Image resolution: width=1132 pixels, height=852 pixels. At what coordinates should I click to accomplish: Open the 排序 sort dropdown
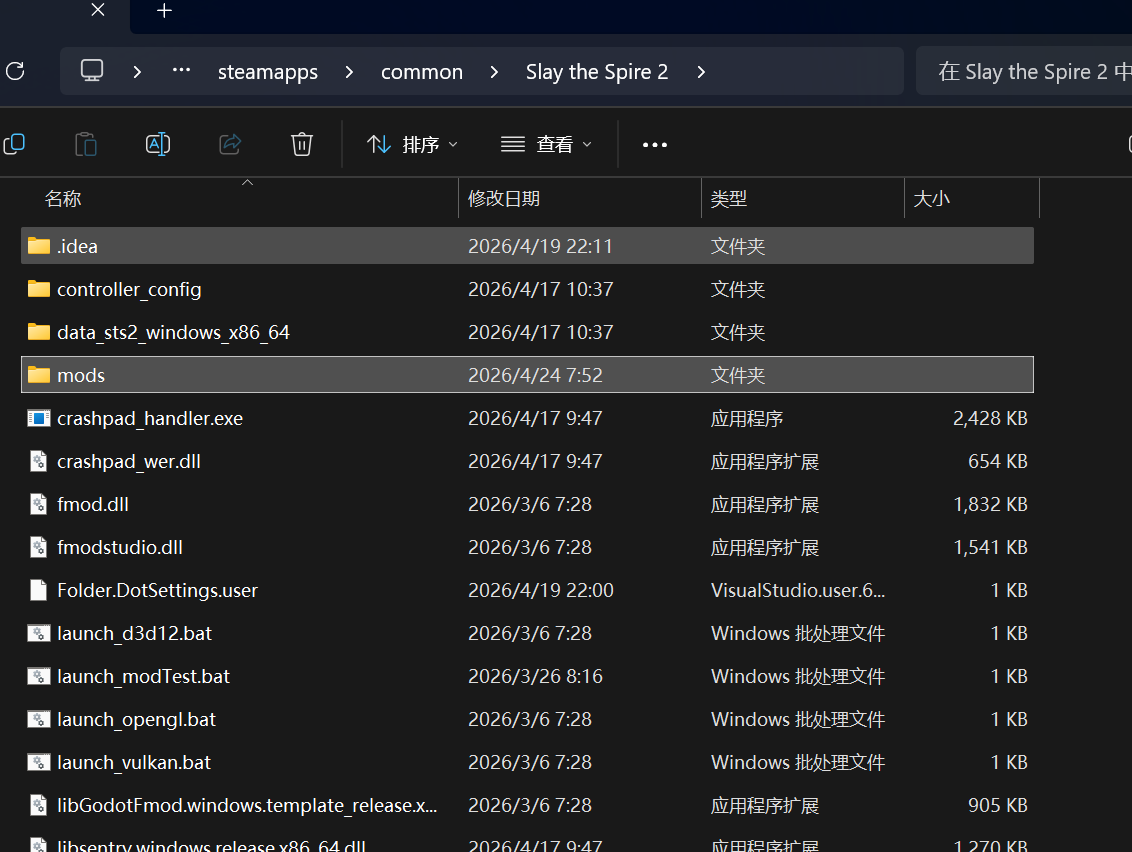coord(412,144)
